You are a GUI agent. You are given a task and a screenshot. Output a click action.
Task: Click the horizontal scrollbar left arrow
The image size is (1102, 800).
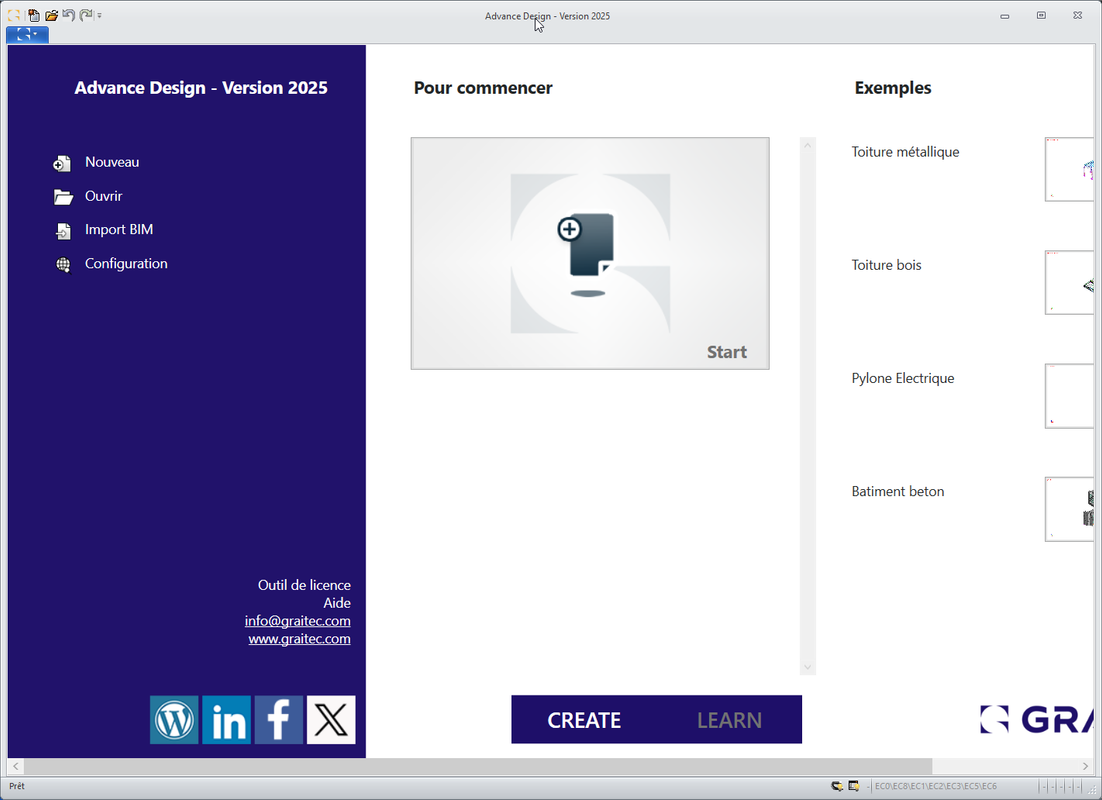[x=15, y=766]
